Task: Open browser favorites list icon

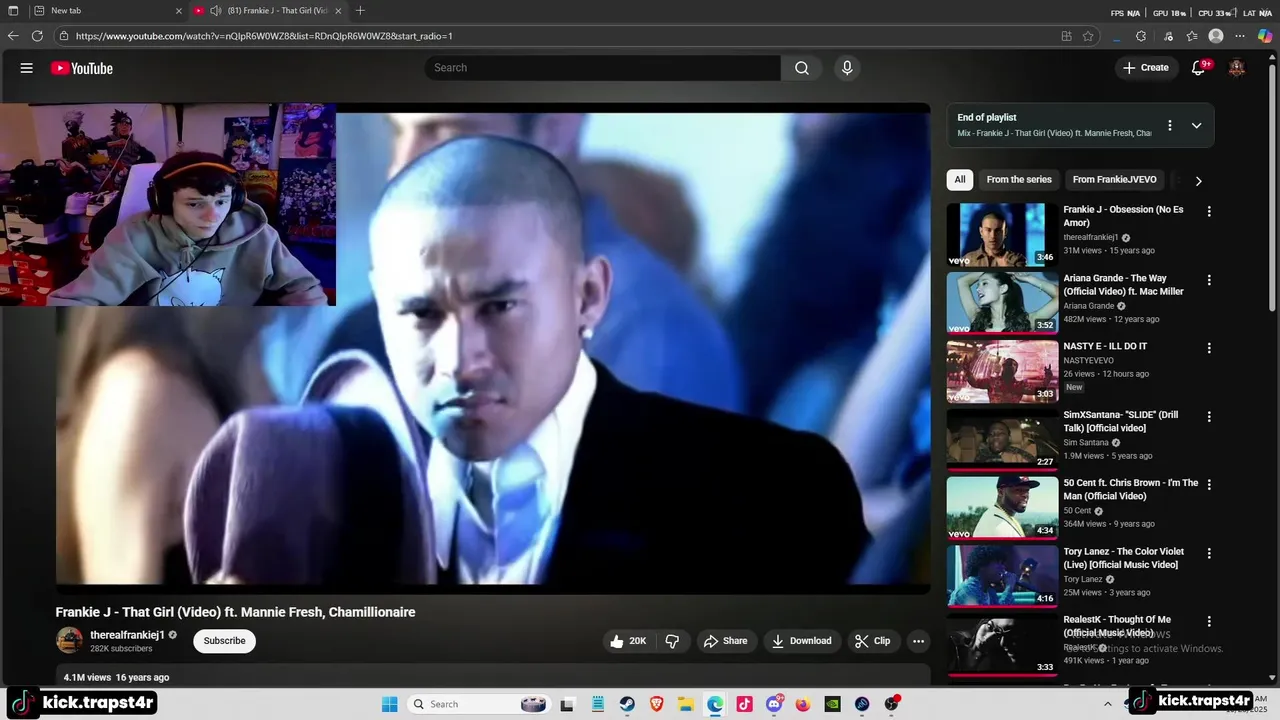Action: pyautogui.click(x=1192, y=36)
